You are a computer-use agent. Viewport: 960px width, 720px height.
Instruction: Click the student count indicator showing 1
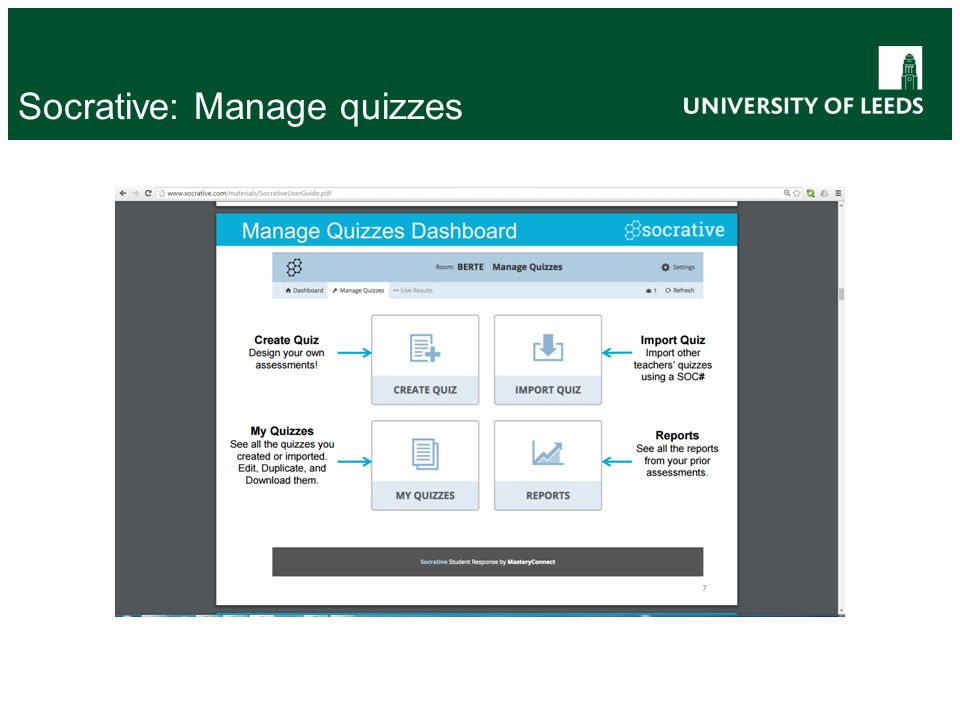[x=651, y=290]
